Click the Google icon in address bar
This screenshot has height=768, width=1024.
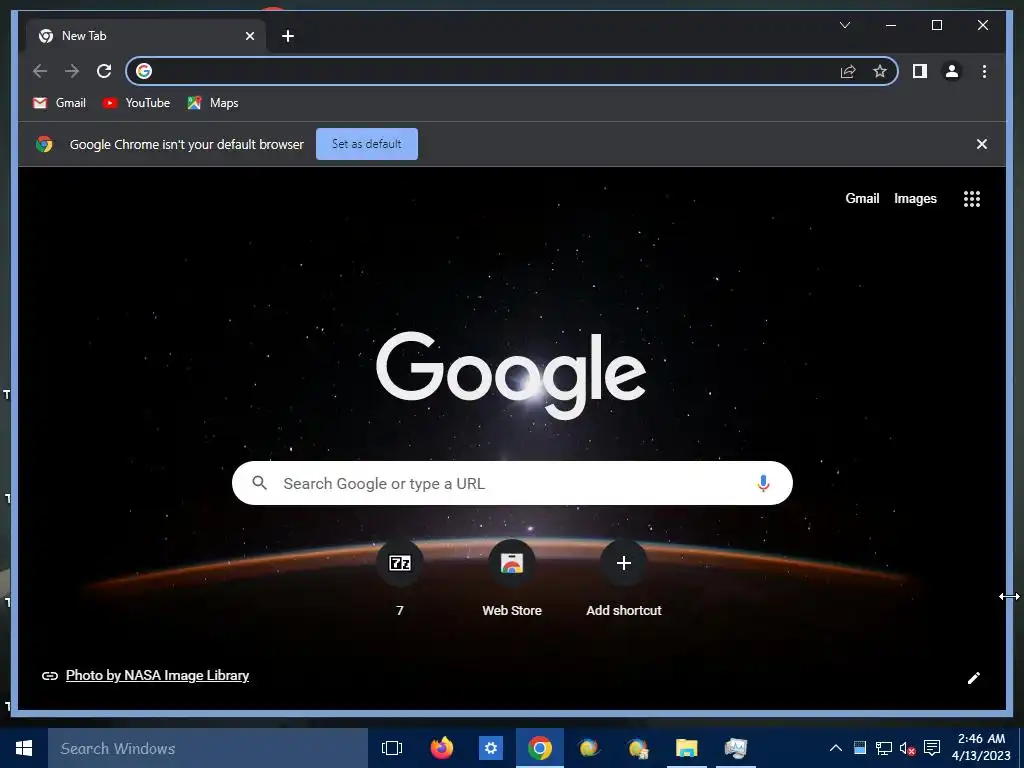point(144,71)
